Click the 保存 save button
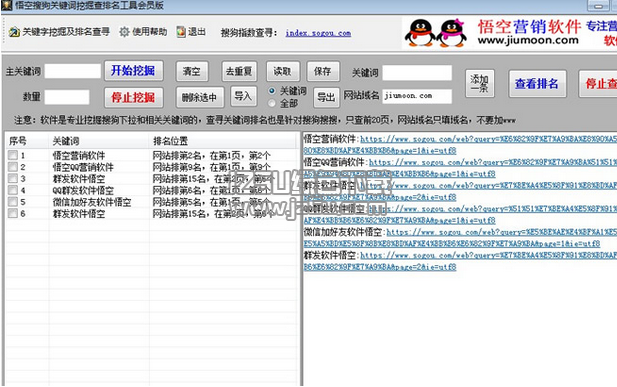This screenshot has width=617, height=387. pyautogui.click(x=323, y=71)
